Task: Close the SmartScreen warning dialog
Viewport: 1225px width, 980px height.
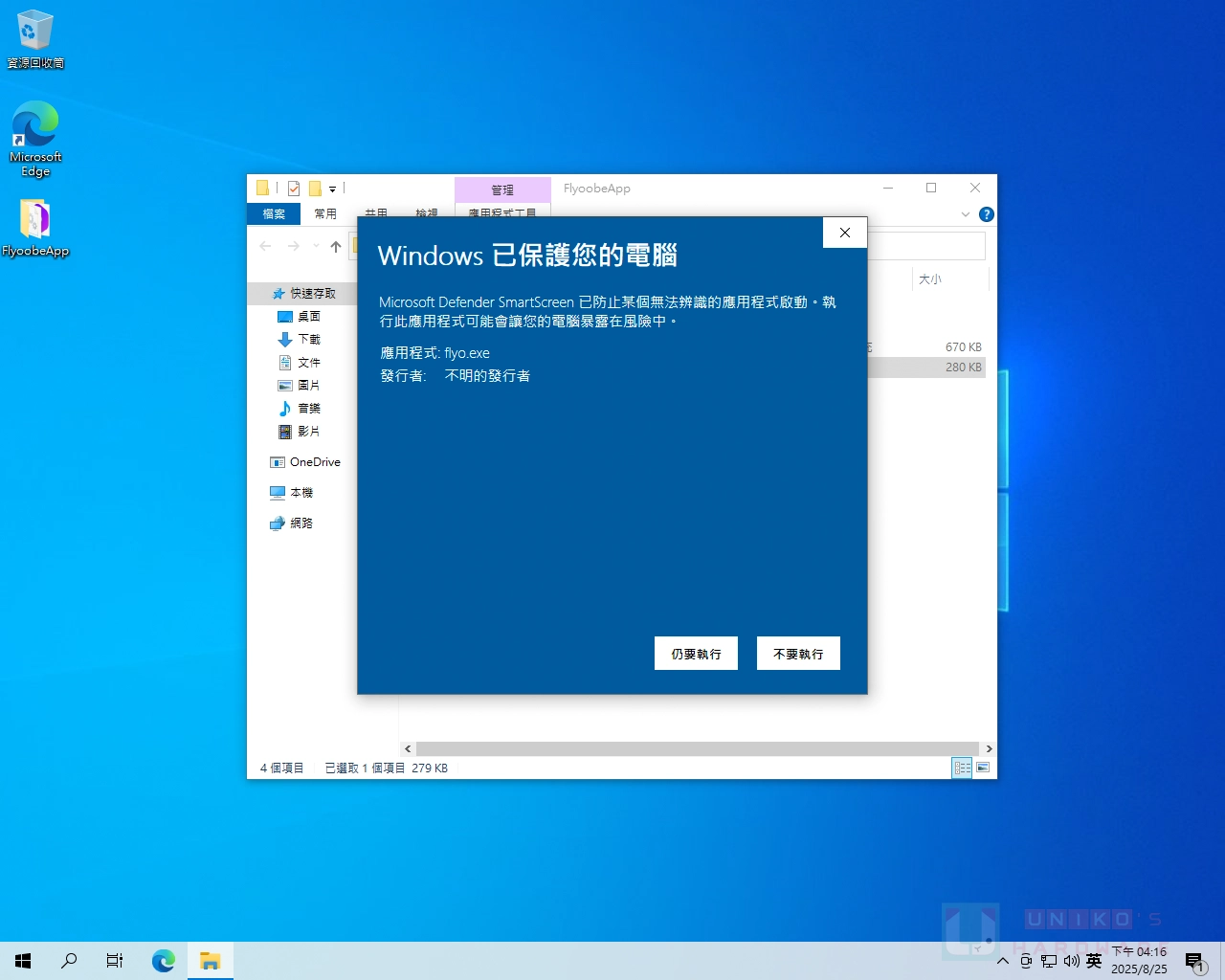Action: point(845,233)
